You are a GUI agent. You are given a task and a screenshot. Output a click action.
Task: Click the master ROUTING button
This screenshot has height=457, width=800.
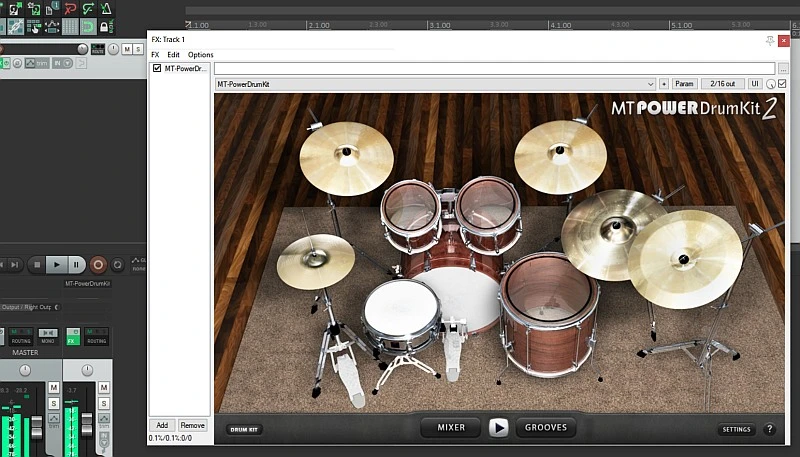point(21,337)
